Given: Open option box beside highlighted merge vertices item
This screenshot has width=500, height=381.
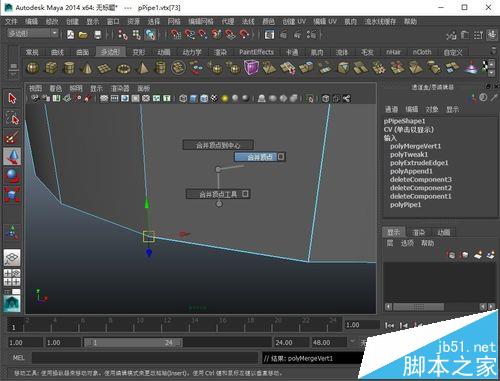Looking at the screenshot, I should 281,156.
